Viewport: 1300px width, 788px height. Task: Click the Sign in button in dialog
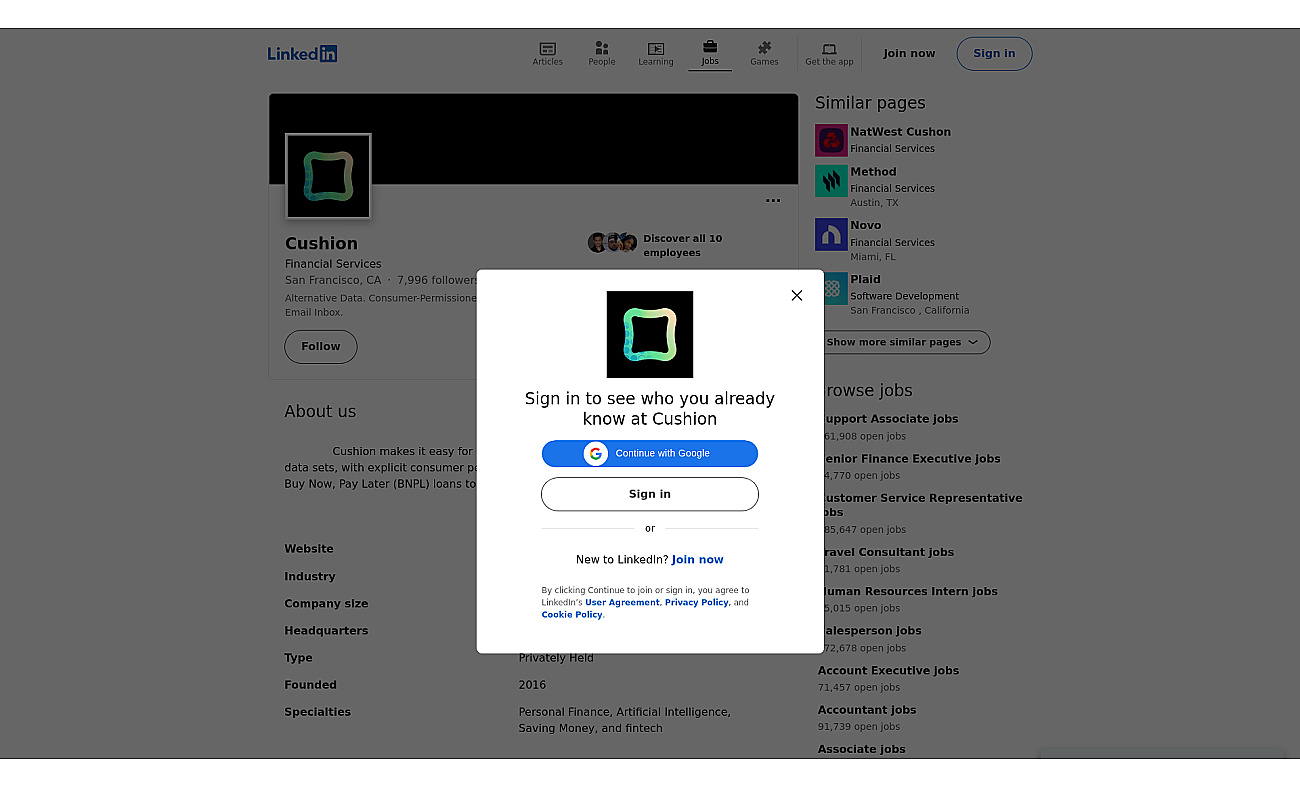(x=650, y=494)
